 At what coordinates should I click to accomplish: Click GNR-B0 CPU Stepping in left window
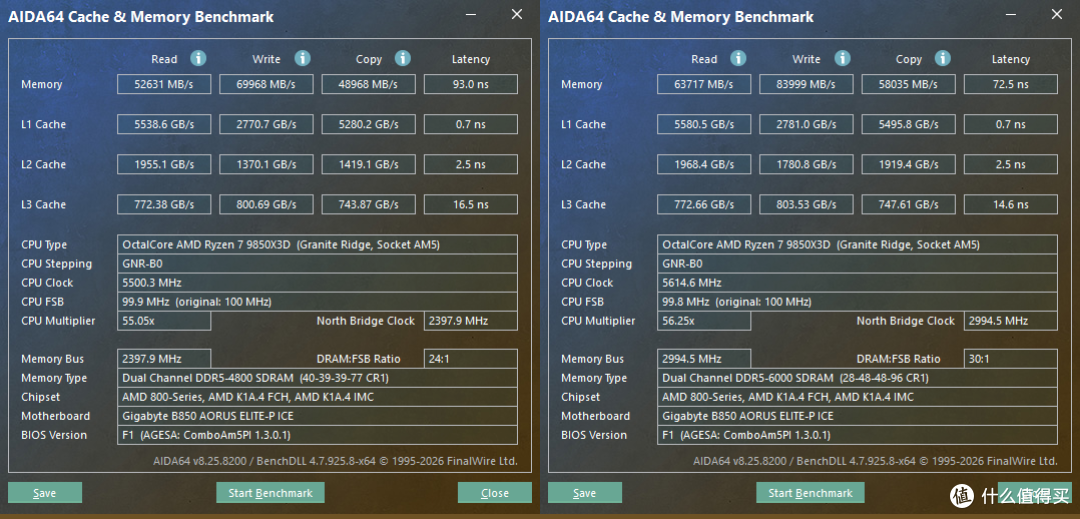pyautogui.click(x=318, y=264)
